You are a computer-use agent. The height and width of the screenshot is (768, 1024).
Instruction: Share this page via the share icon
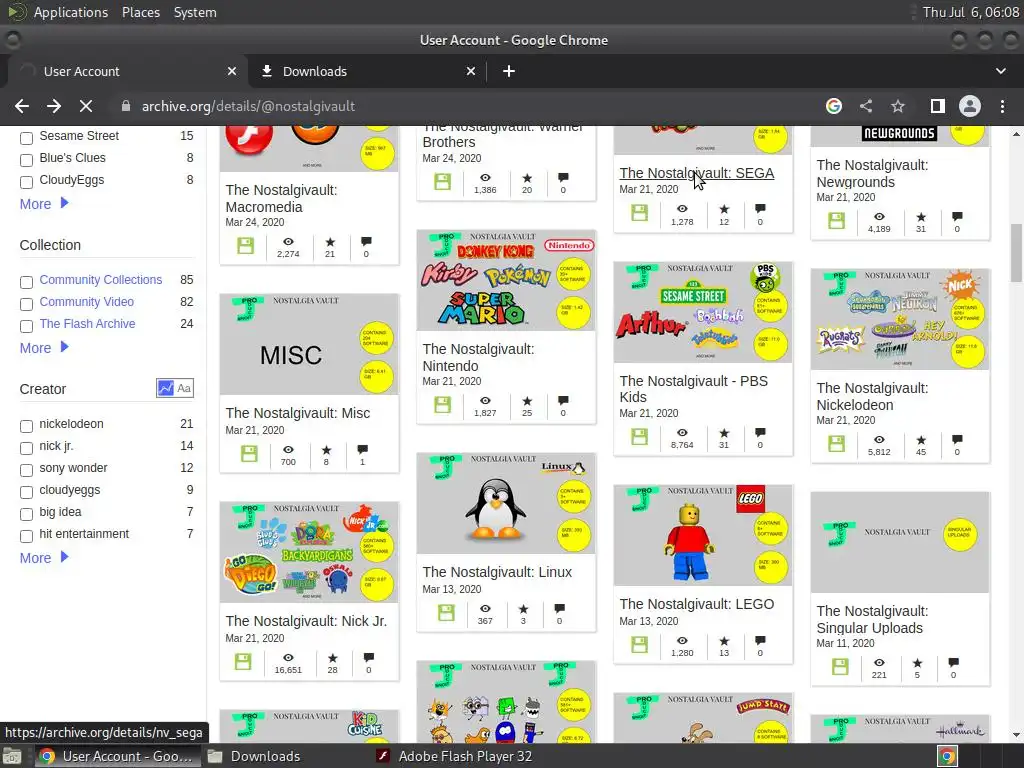(x=865, y=106)
